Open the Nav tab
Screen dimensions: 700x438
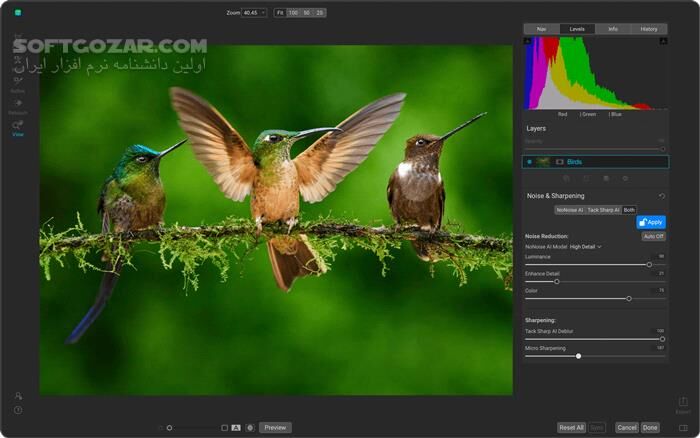coord(541,29)
